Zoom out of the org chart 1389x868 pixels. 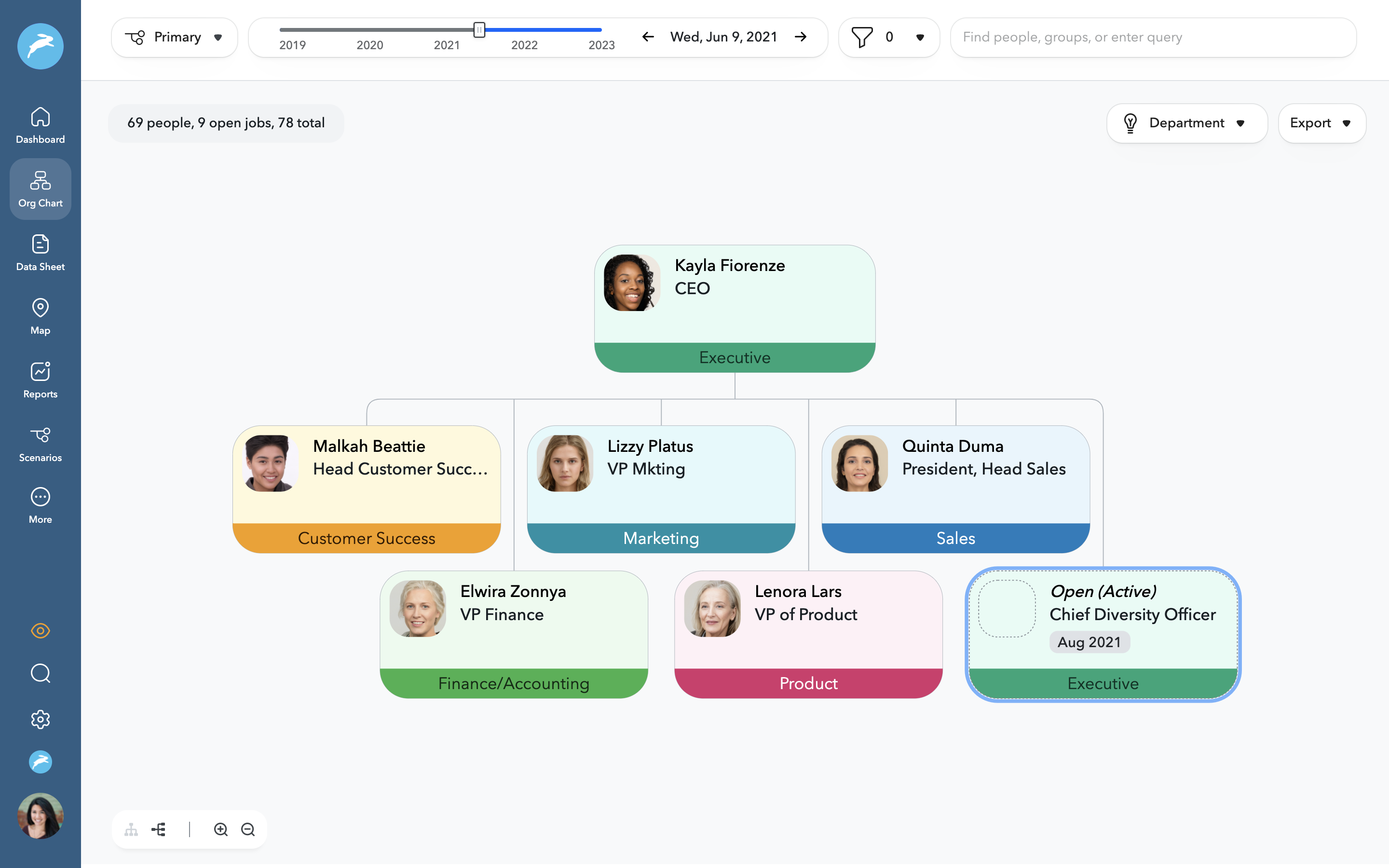point(248,829)
